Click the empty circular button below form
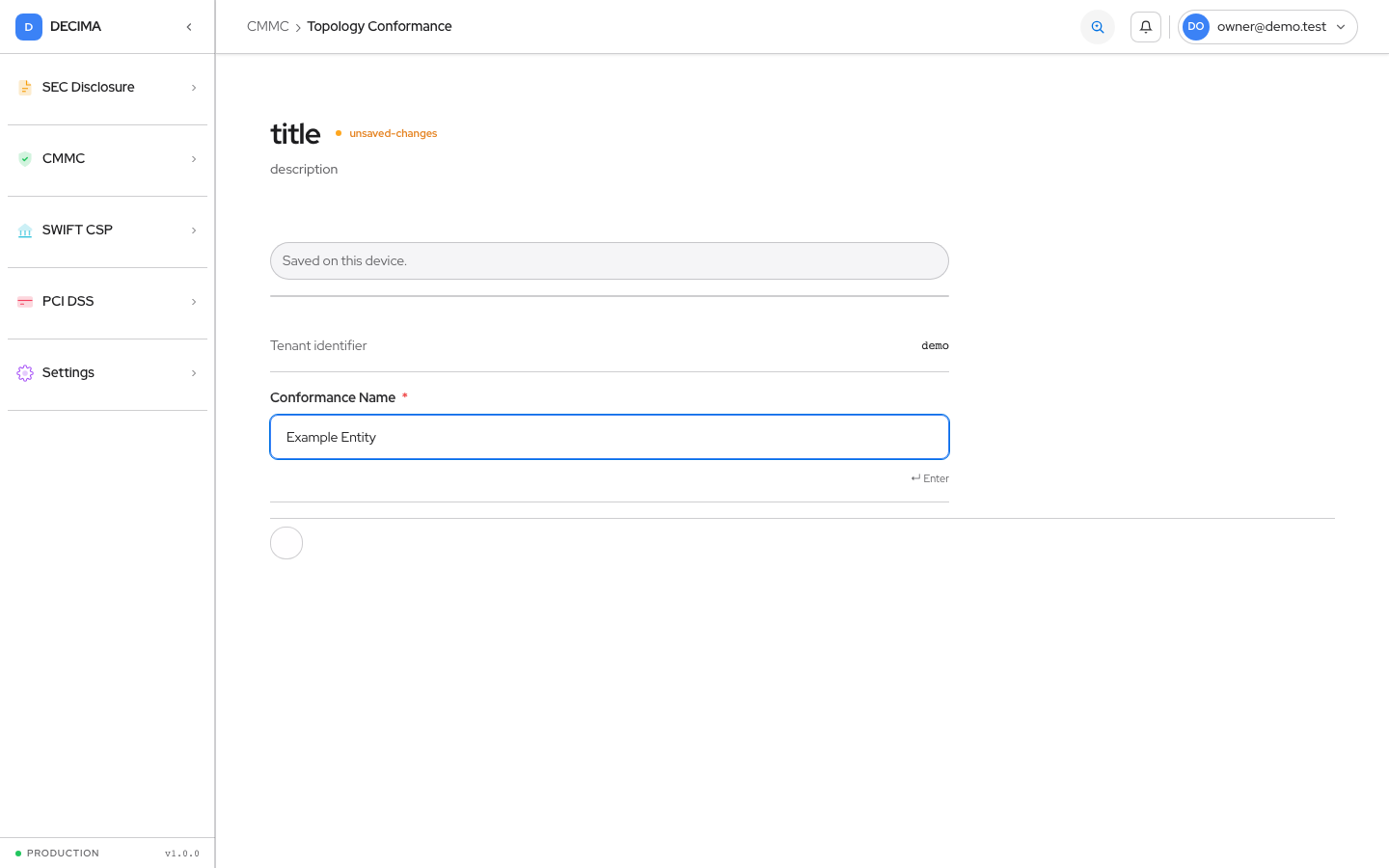This screenshot has height=868, width=1389. [286, 543]
